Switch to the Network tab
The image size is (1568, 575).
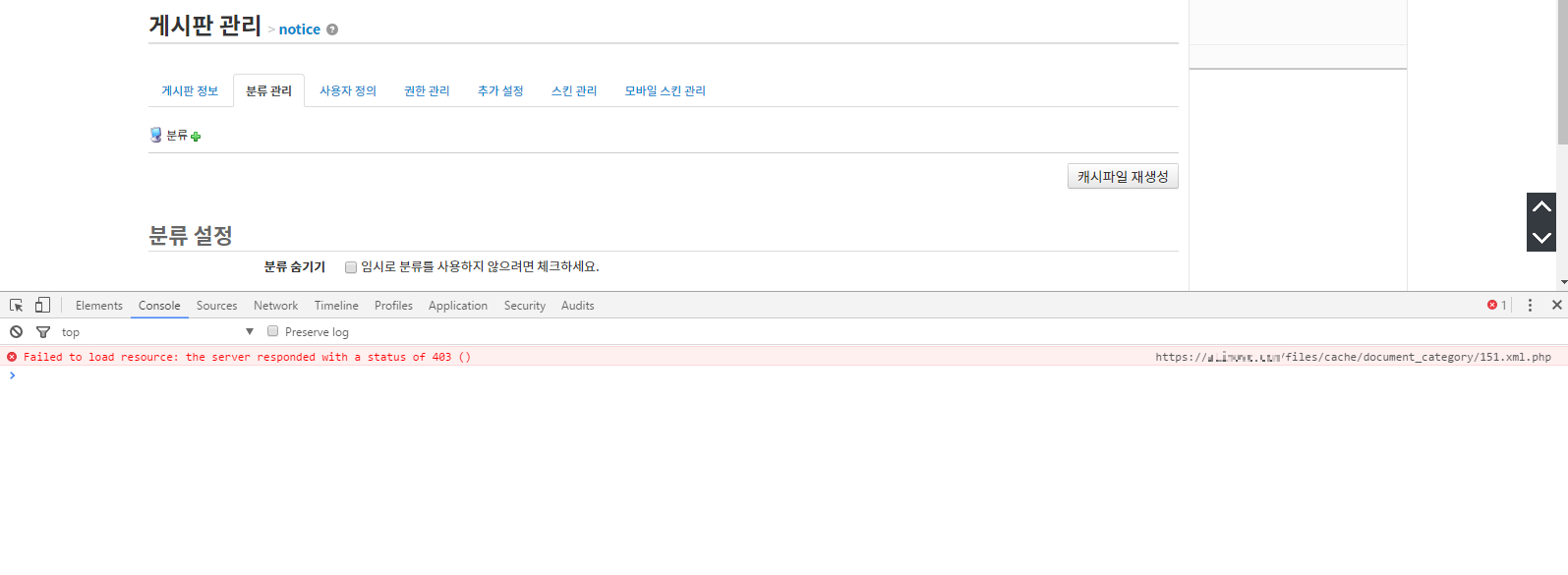point(275,306)
